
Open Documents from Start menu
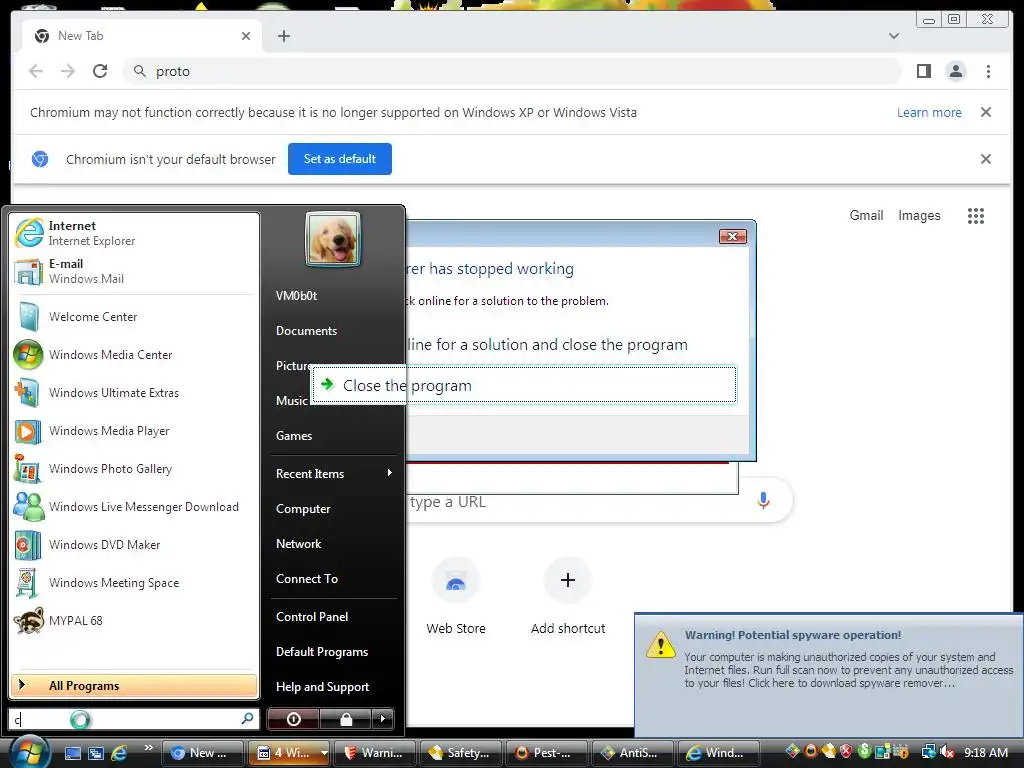(x=306, y=331)
